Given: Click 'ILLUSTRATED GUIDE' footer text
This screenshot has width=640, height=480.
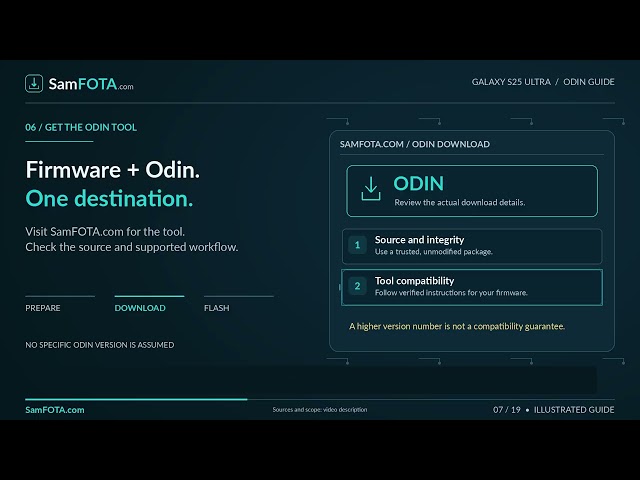Looking at the screenshot, I should coord(574,410).
